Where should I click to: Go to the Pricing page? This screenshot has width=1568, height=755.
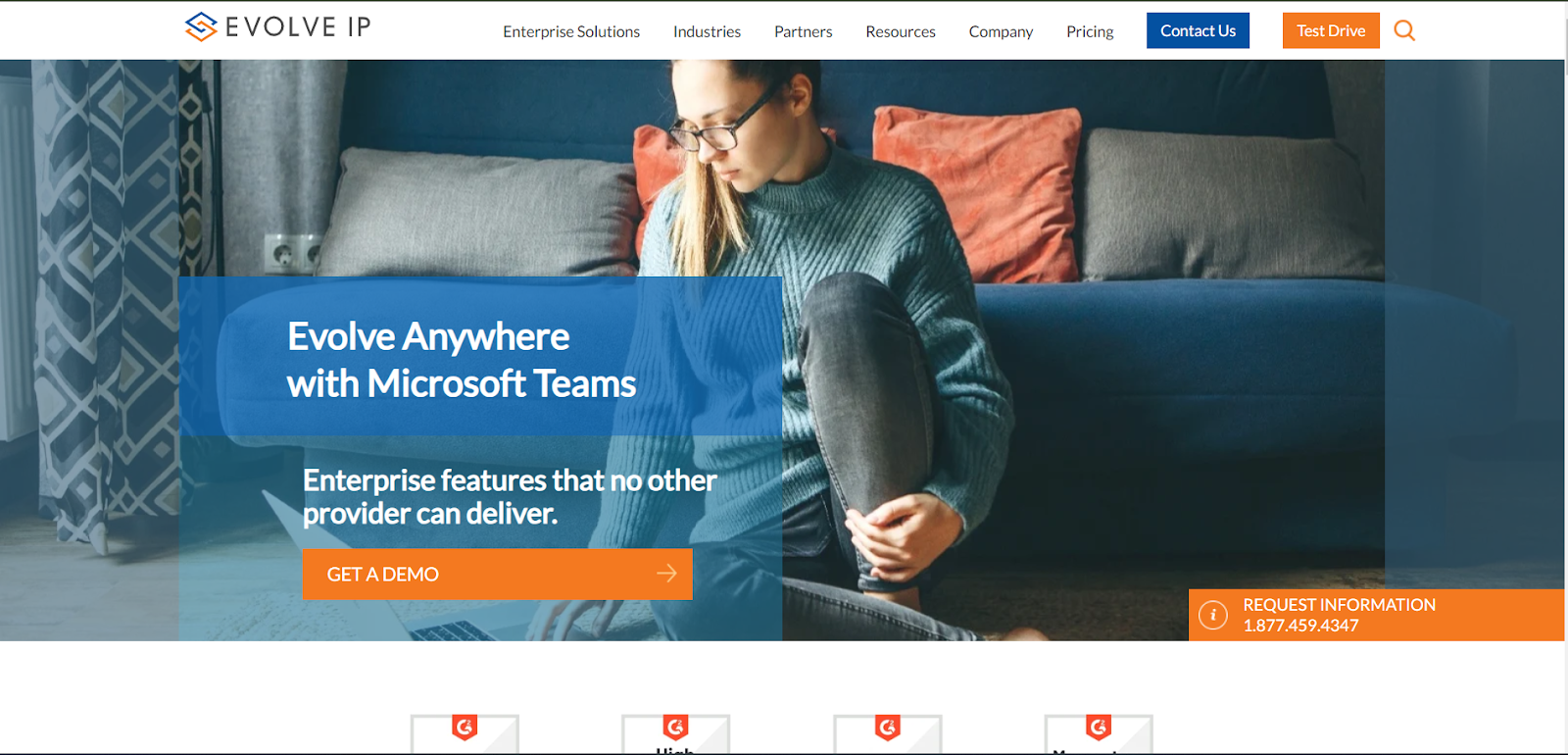pyautogui.click(x=1090, y=31)
